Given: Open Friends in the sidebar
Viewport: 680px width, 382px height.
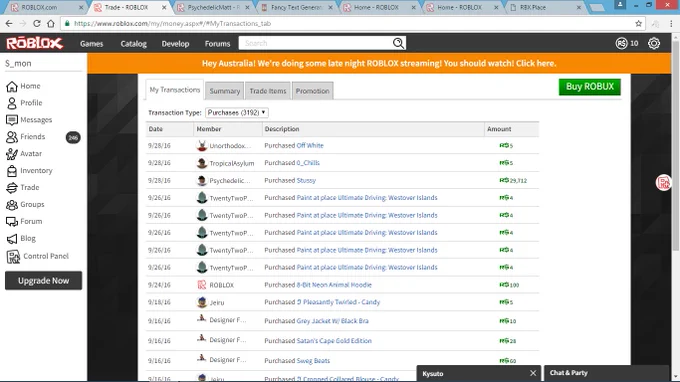Looking at the screenshot, I should 26,137.
